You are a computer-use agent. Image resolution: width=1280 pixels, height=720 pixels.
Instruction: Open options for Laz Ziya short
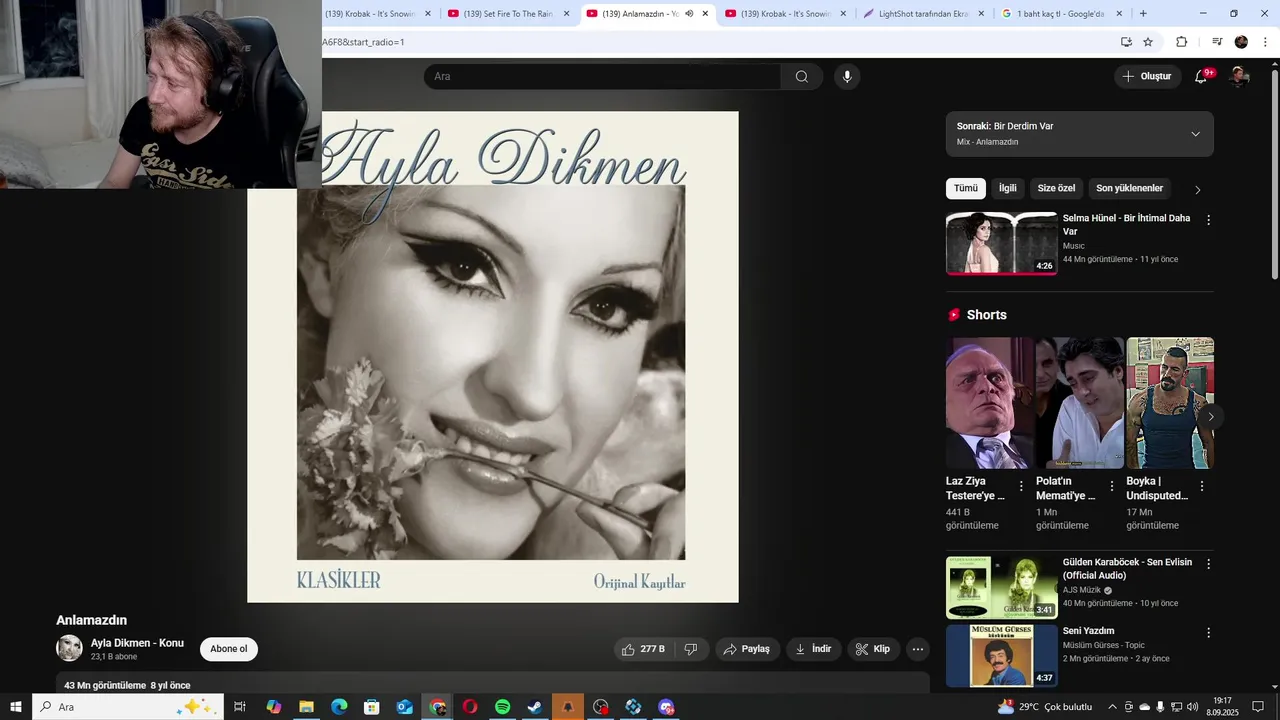[1021, 486]
